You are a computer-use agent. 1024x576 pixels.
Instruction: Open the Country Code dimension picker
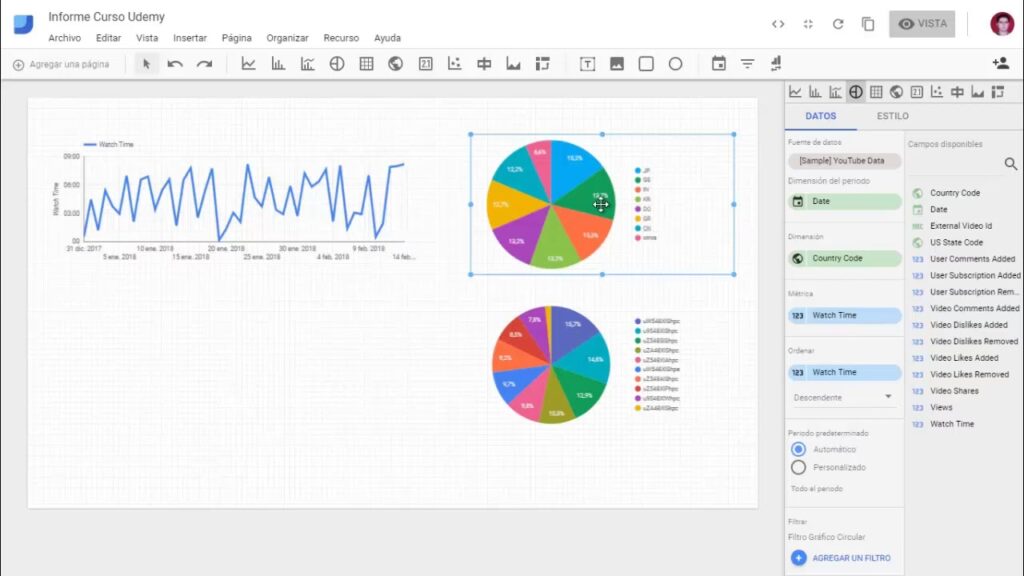point(843,258)
